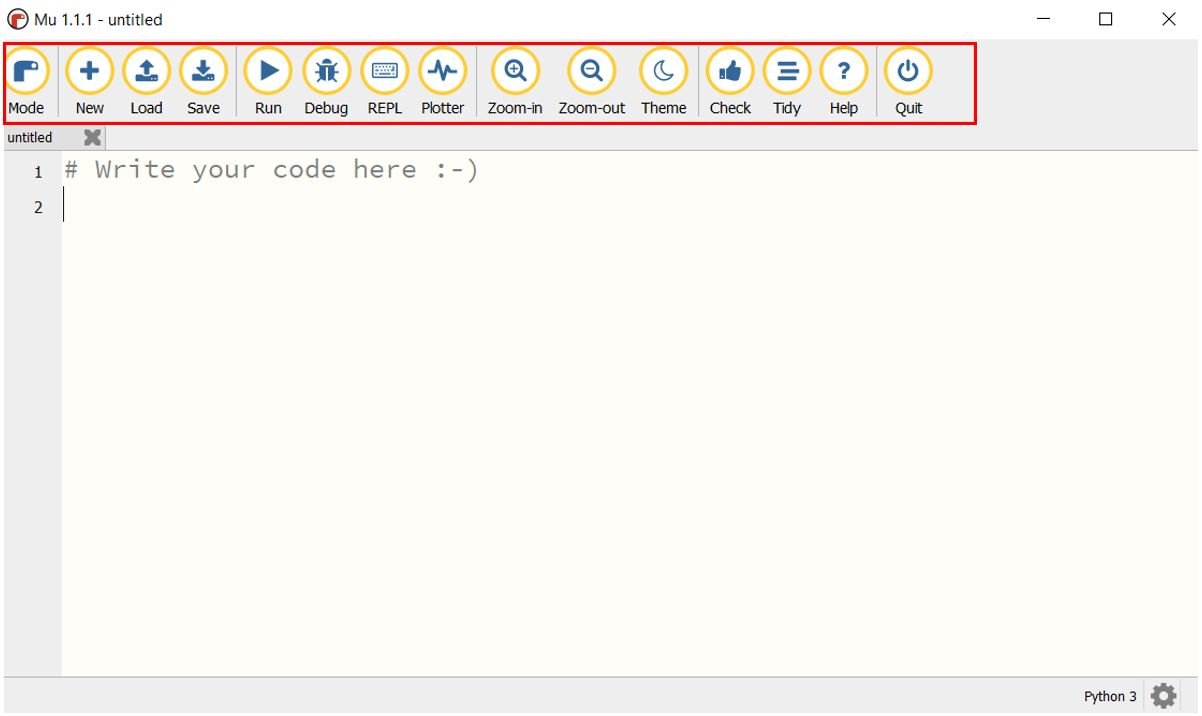Close the untitled tab
Screen dimensions: 1202x716
[x=92, y=138]
